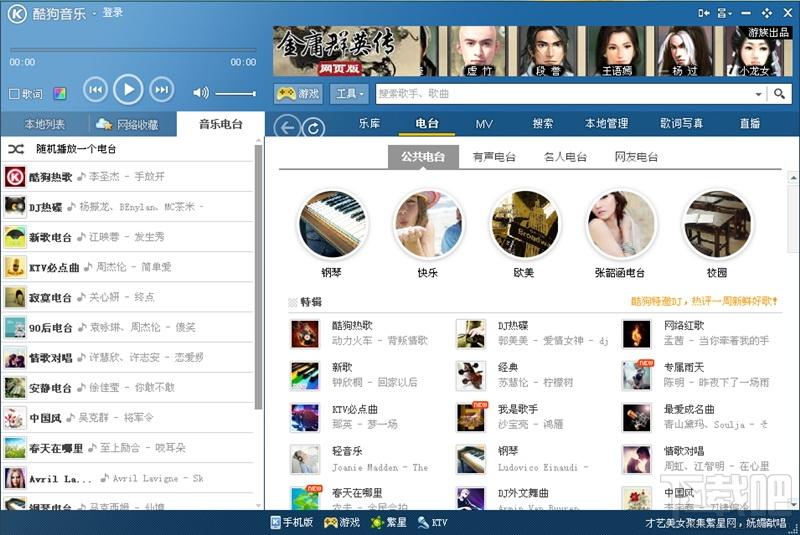This screenshot has height=535, width=800.
Task: Open the 张韶涵电台 station circle
Action: click(x=620, y=224)
